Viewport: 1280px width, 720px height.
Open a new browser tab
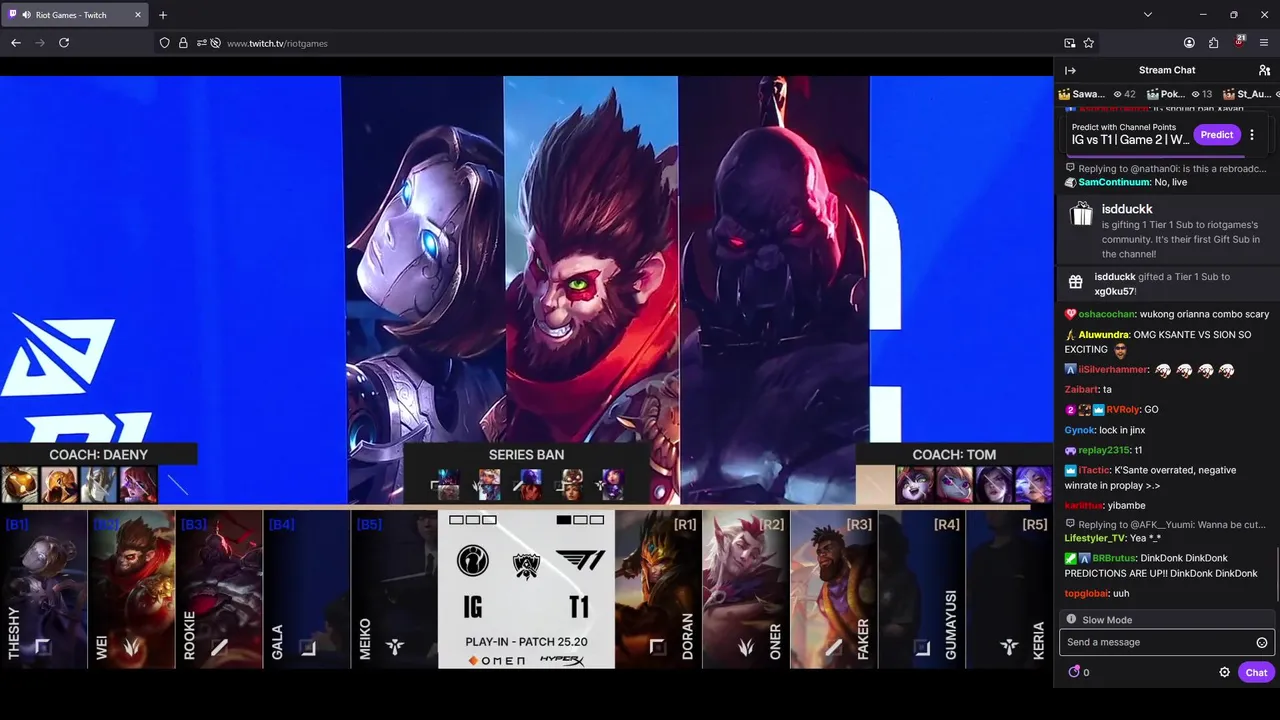tap(163, 15)
